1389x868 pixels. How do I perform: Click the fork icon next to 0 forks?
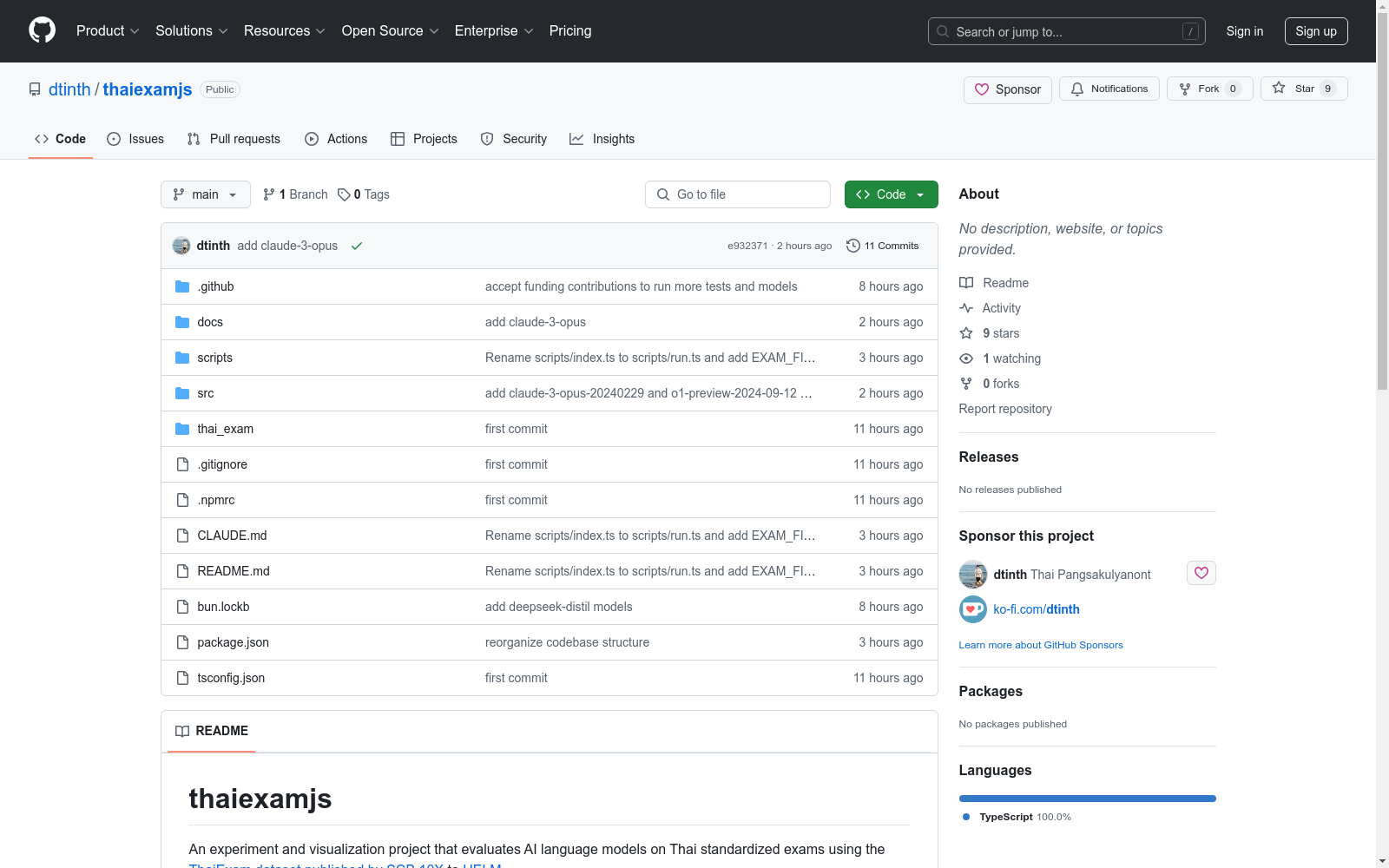966,384
